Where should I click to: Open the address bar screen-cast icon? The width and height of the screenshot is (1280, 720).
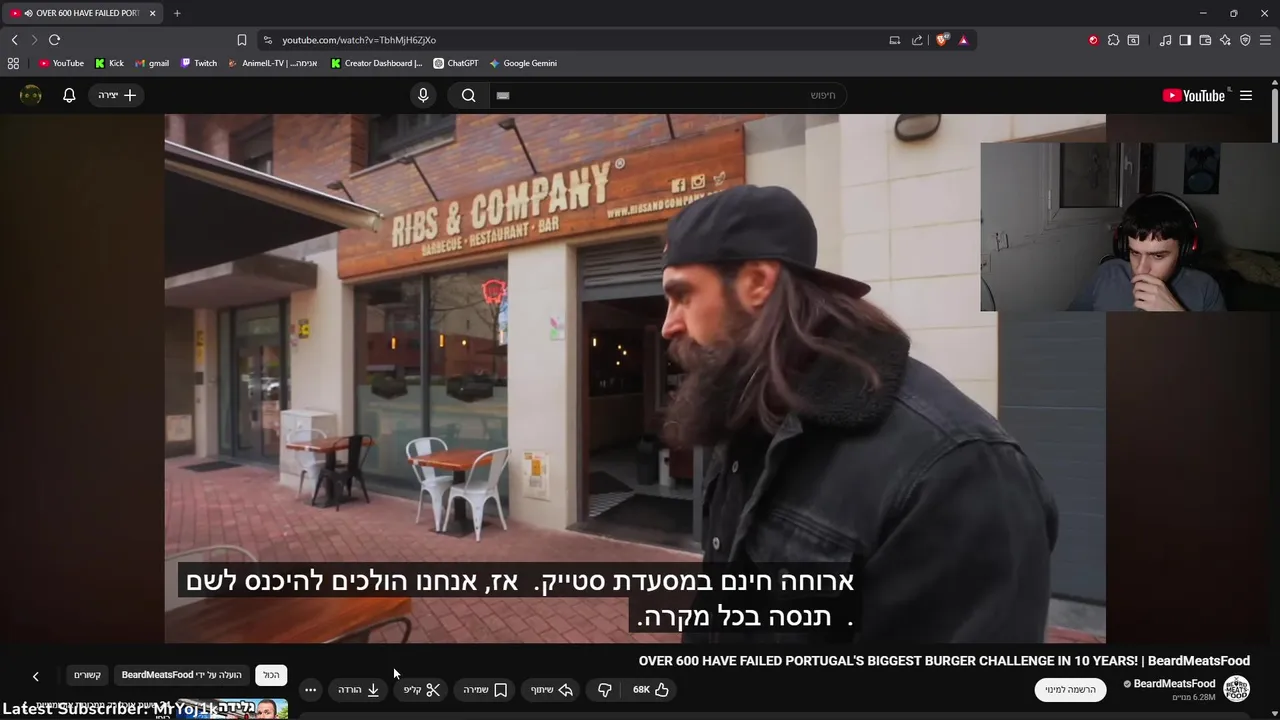coord(895,40)
